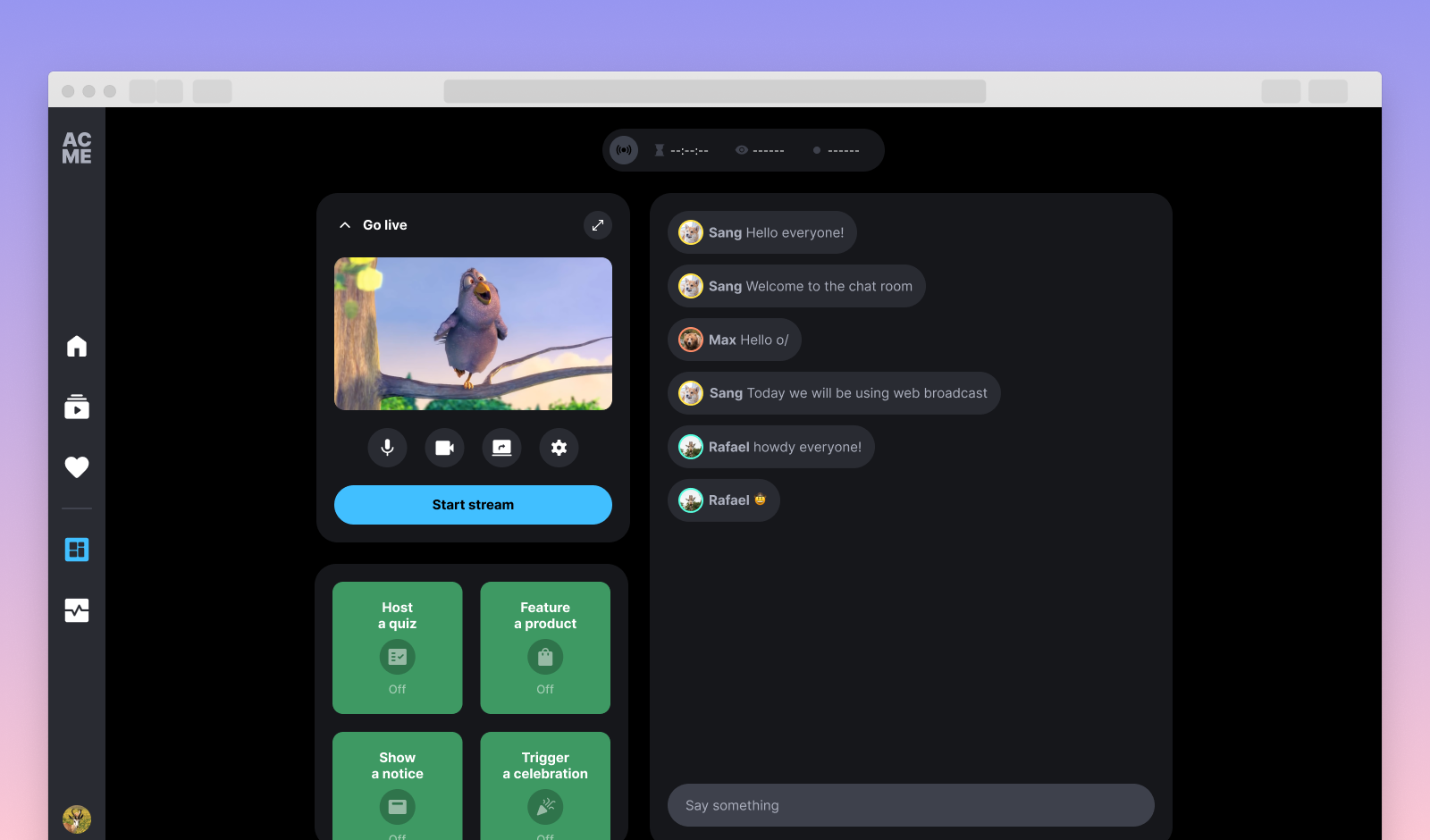
Task: Toggle the camera off
Action: click(444, 448)
